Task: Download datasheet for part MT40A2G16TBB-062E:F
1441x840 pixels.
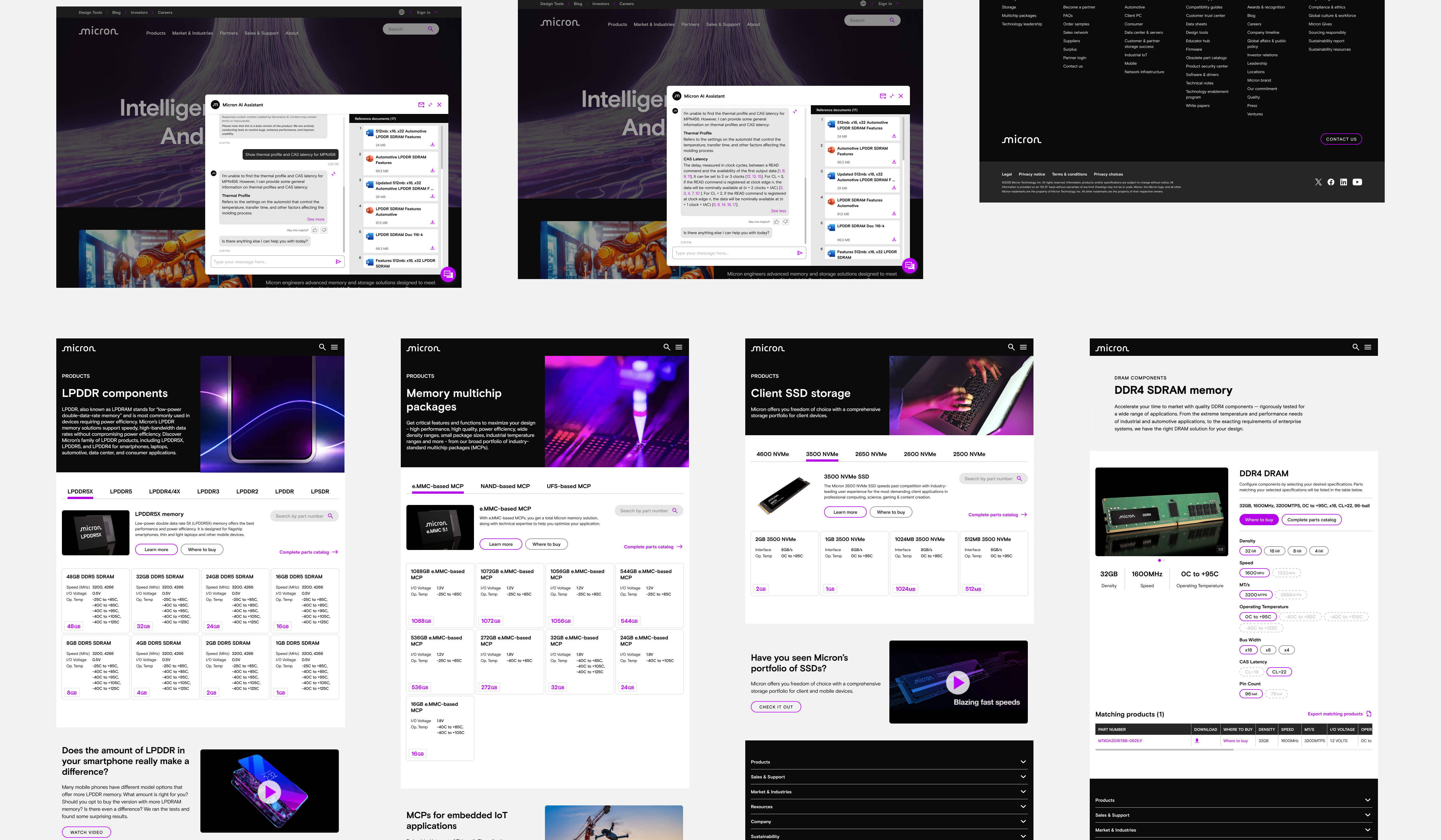Action: pyautogui.click(x=1196, y=741)
